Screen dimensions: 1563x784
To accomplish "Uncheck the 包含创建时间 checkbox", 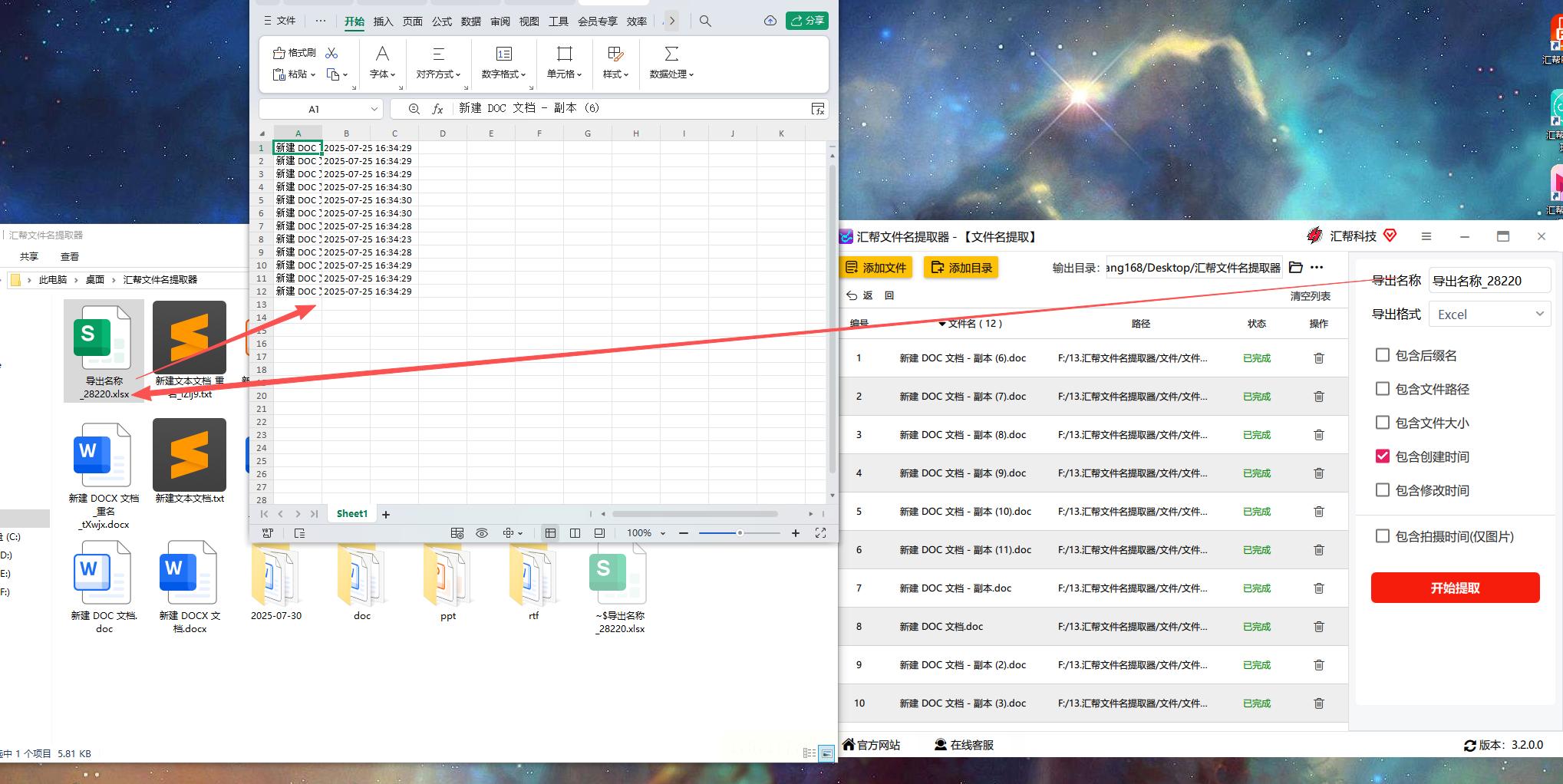I will click(x=1382, y=456).
